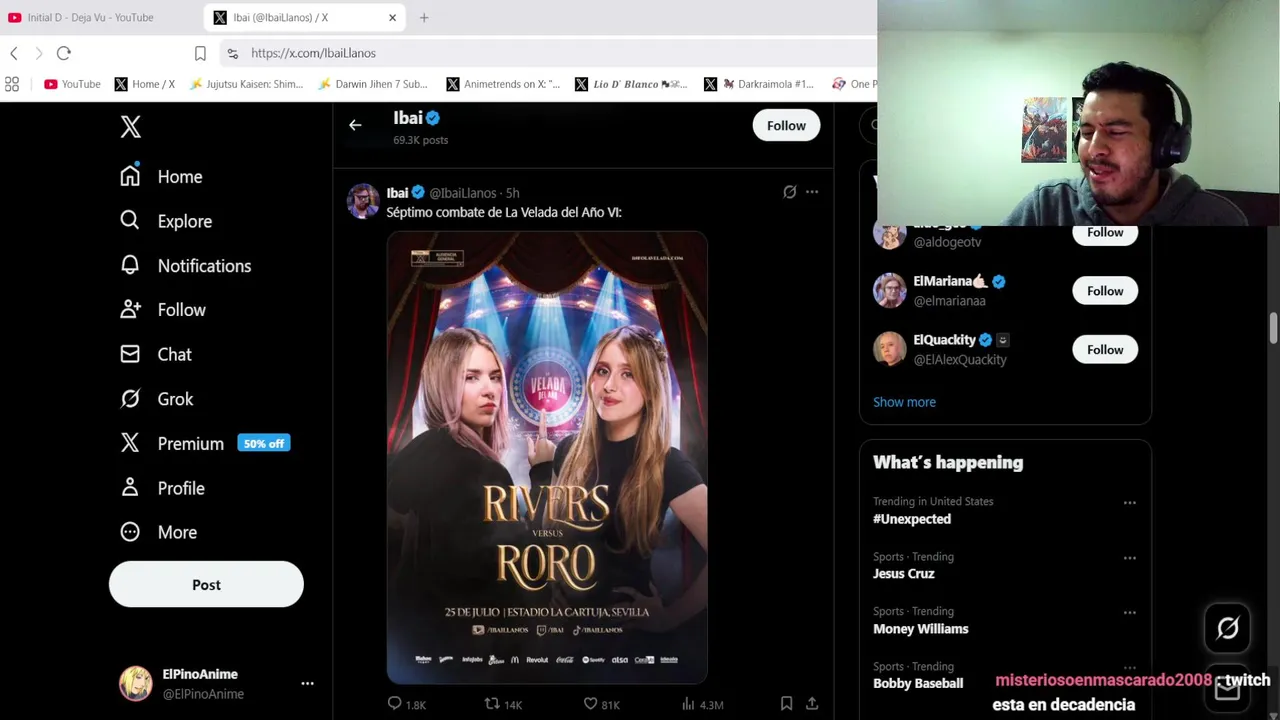The height and width of the screenshot is (720, 1280).
Task: Open Grok explain icon on Ibai's post
Action: click(790, 192)
